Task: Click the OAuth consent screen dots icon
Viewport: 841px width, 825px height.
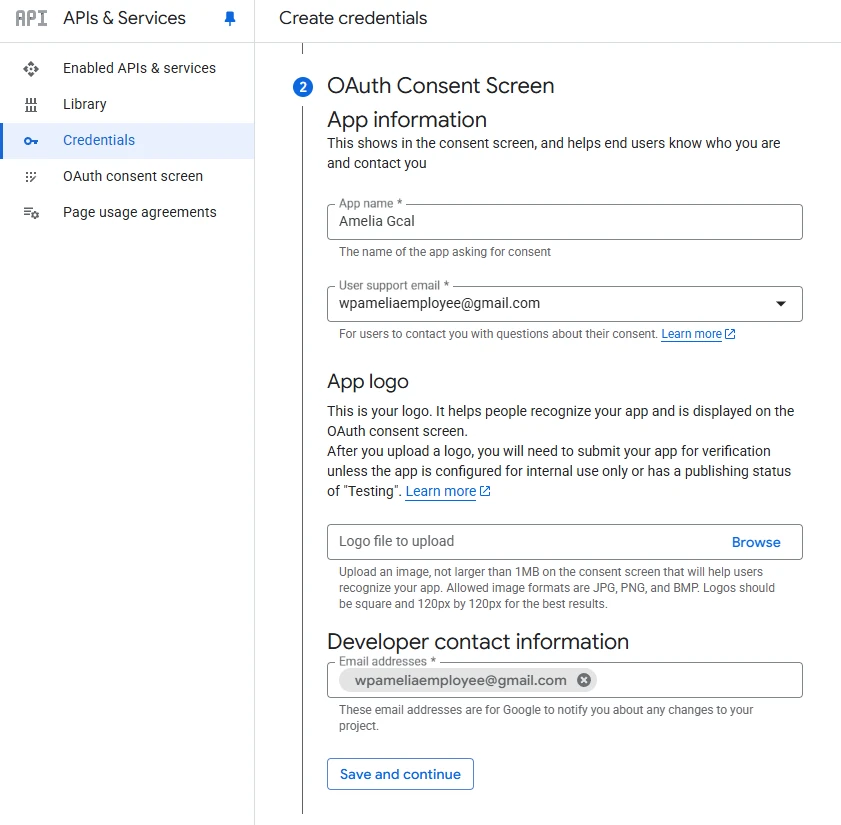Action: (x=31, y=176)
